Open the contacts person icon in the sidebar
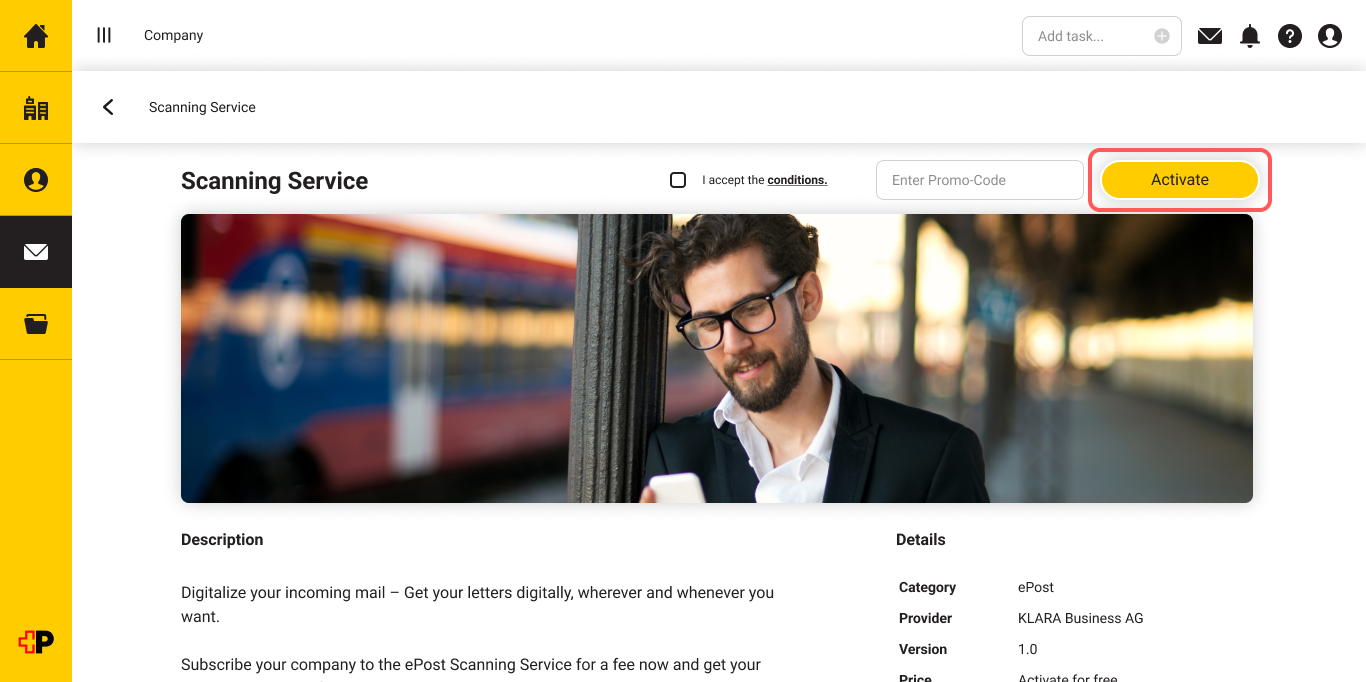The image size is (1366, 682). tap(36, 180)
